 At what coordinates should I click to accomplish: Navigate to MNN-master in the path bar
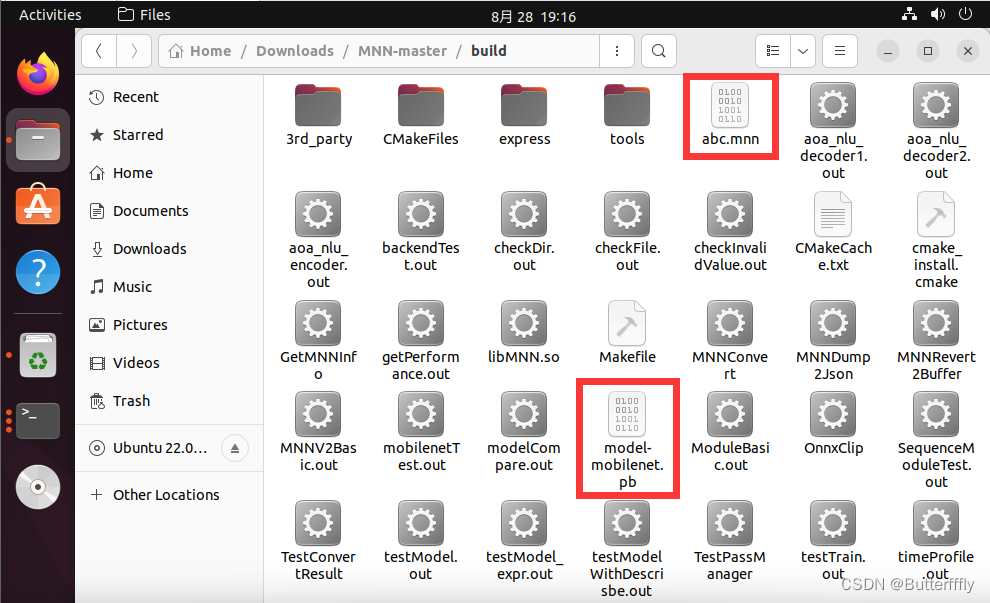pyautogui.click(x=402, y=51)
